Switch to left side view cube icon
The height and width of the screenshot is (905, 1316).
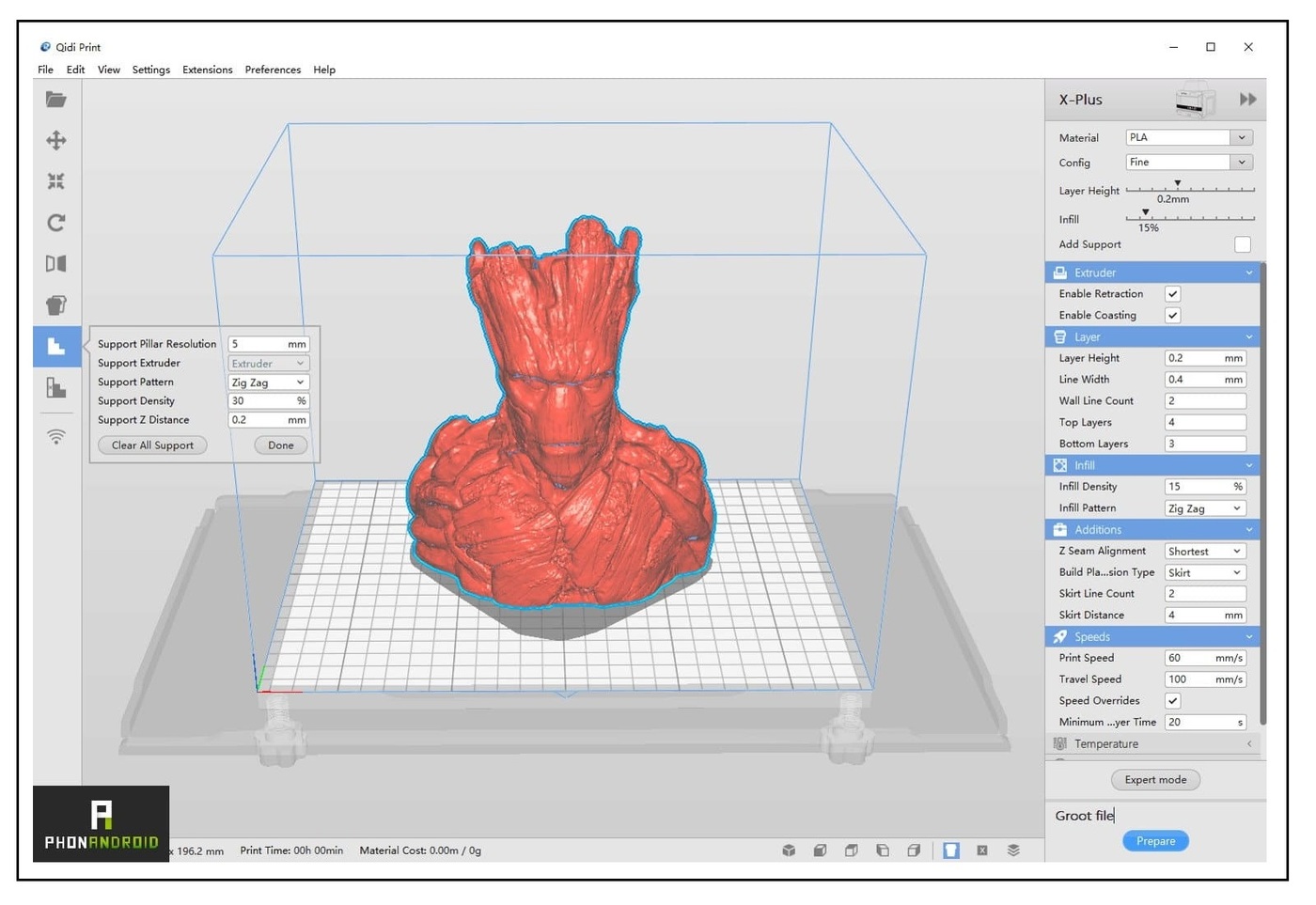click(882, 850)
